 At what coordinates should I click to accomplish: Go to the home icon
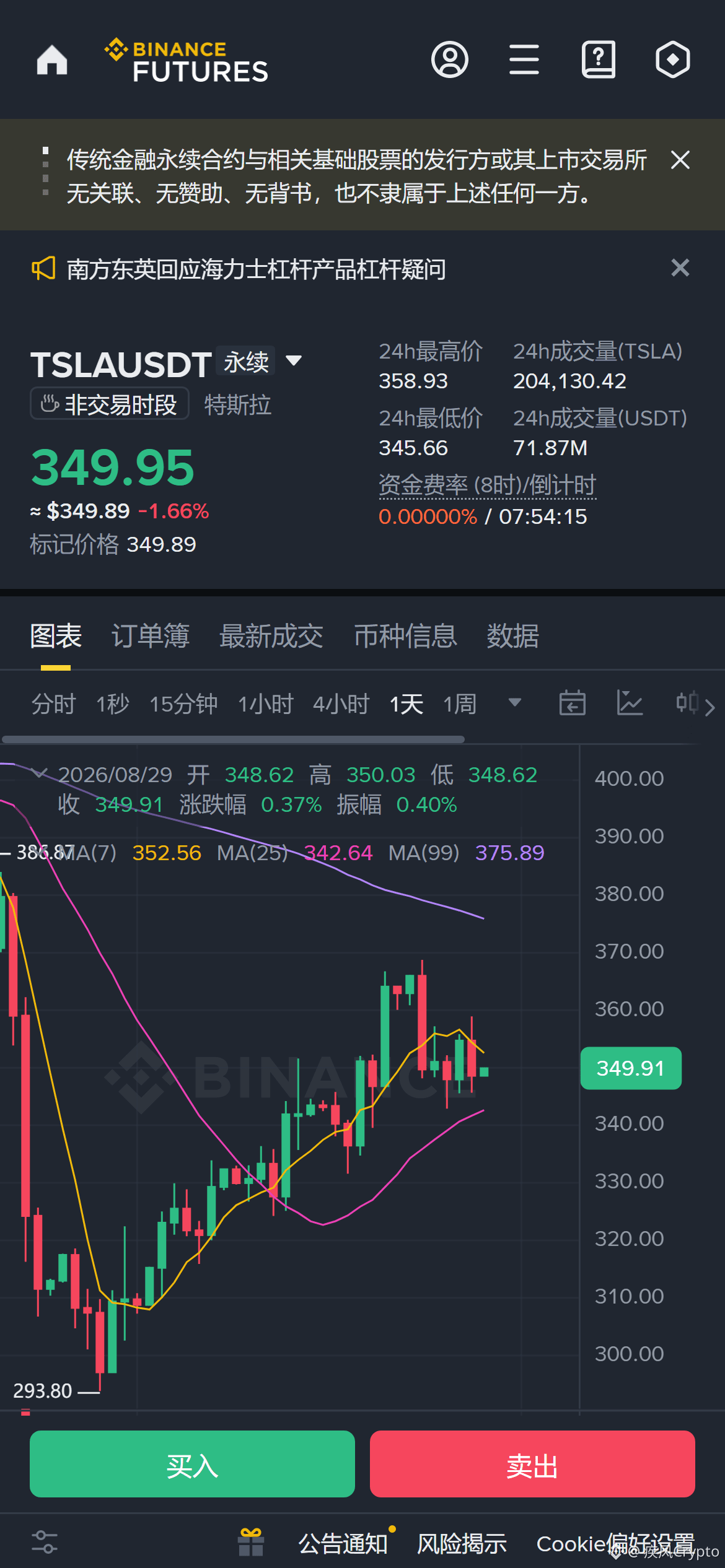[52, 60]
